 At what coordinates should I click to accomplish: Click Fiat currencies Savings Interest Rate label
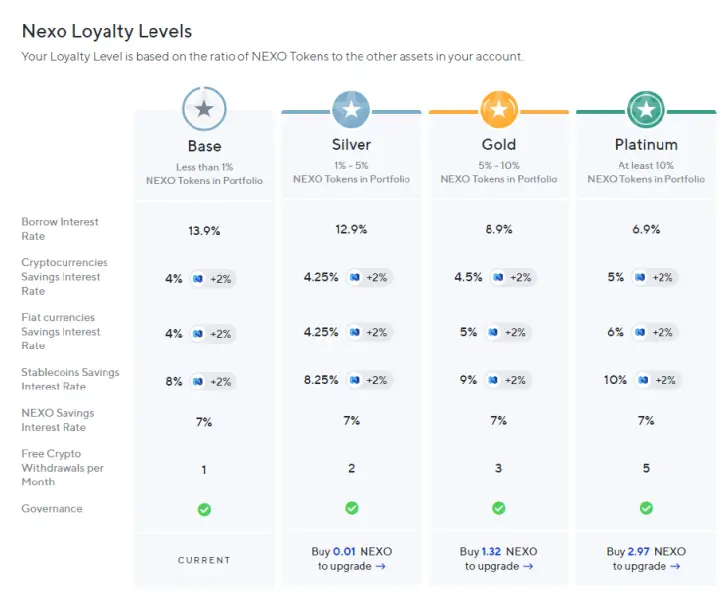pyautogui.click(x=61, y=332)
